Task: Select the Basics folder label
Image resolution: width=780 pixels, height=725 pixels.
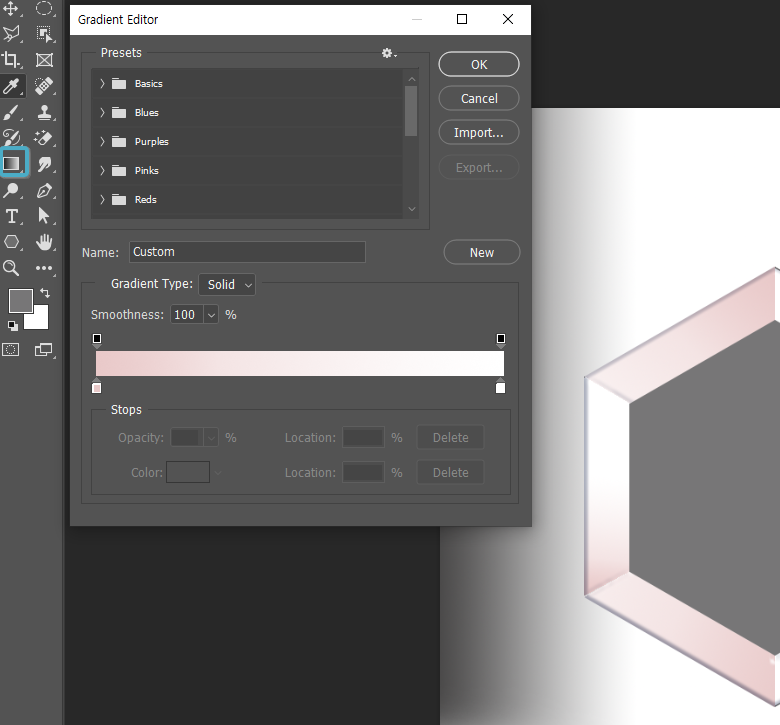Action: (149, 84)
